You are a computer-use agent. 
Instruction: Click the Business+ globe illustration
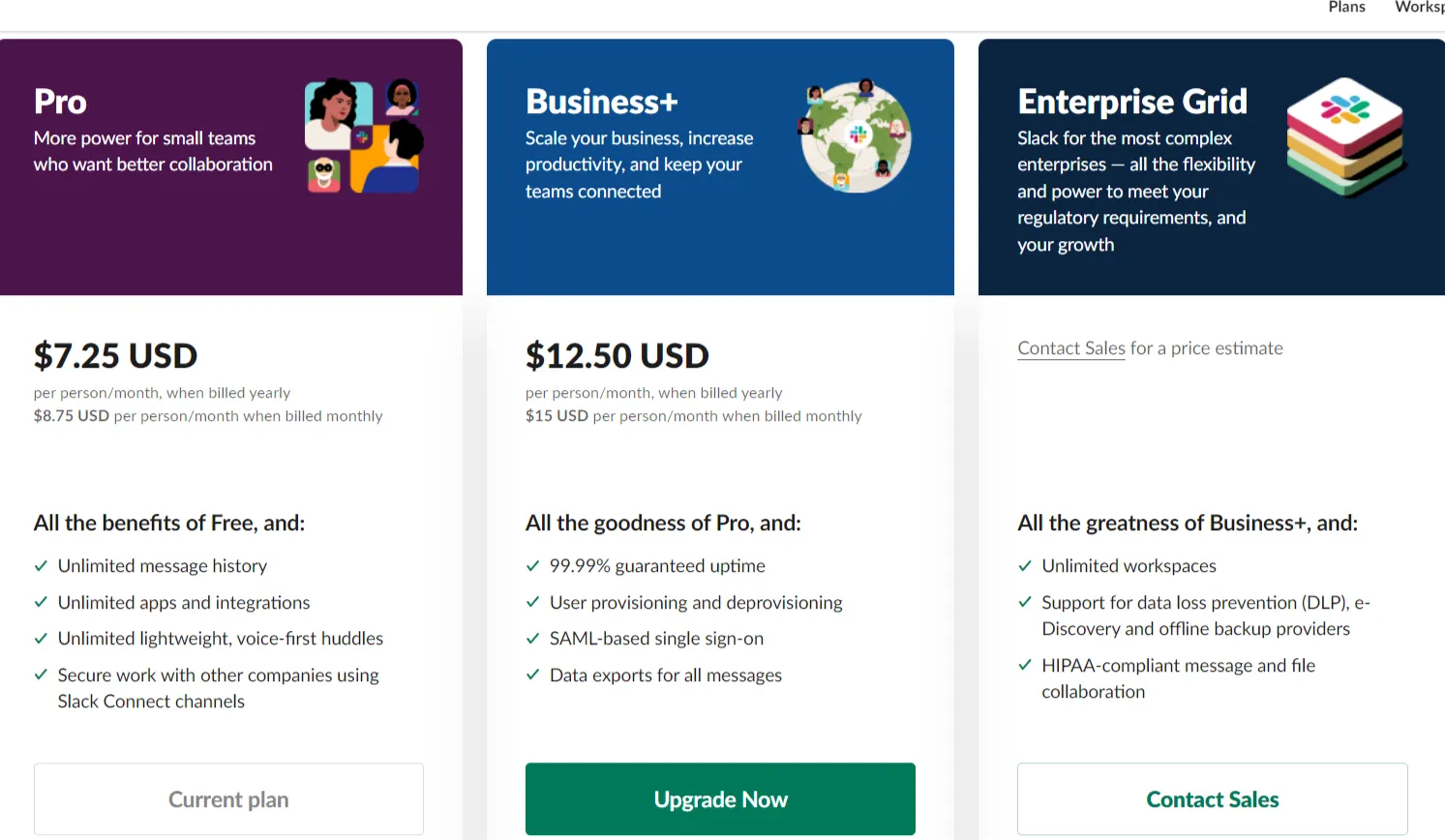pyautogui.click(x=855, y=137)
